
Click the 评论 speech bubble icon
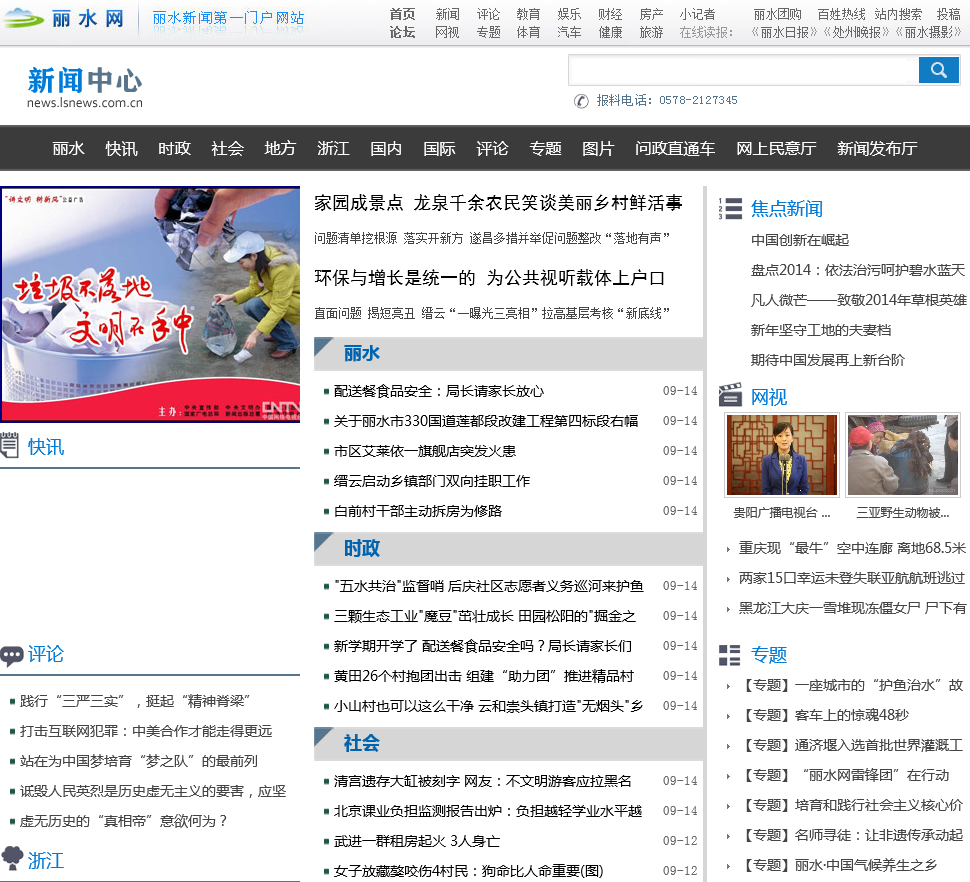[x=12, y=656]
